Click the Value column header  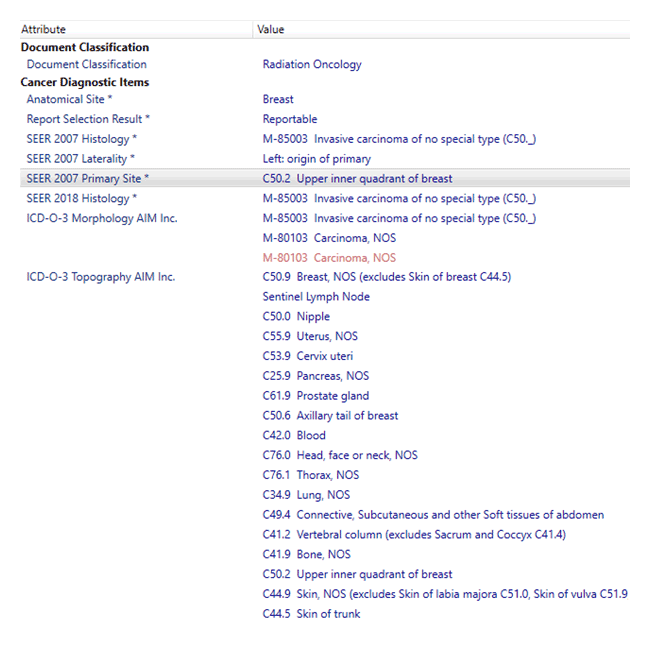pos(441,29)
